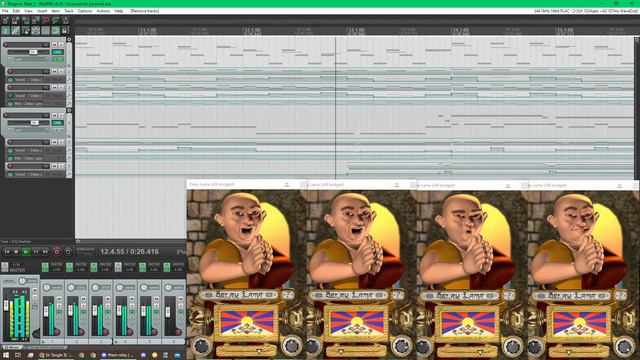Screen dimensions: 640x360
Task: Arm the top track for recording
Action: pos(6,44)
